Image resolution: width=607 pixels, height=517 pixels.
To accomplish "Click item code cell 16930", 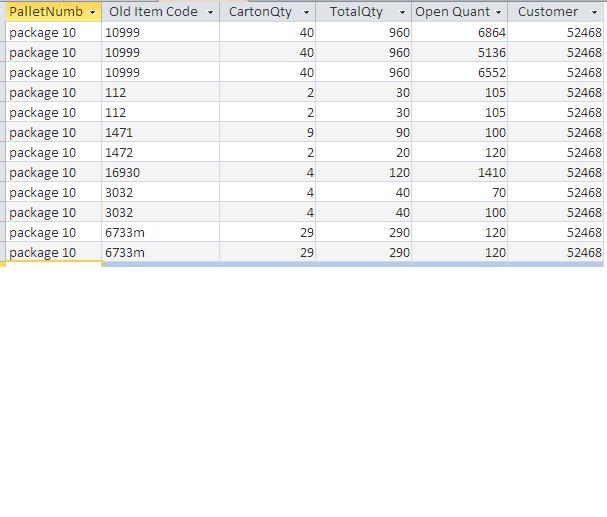I will (160, 172).
